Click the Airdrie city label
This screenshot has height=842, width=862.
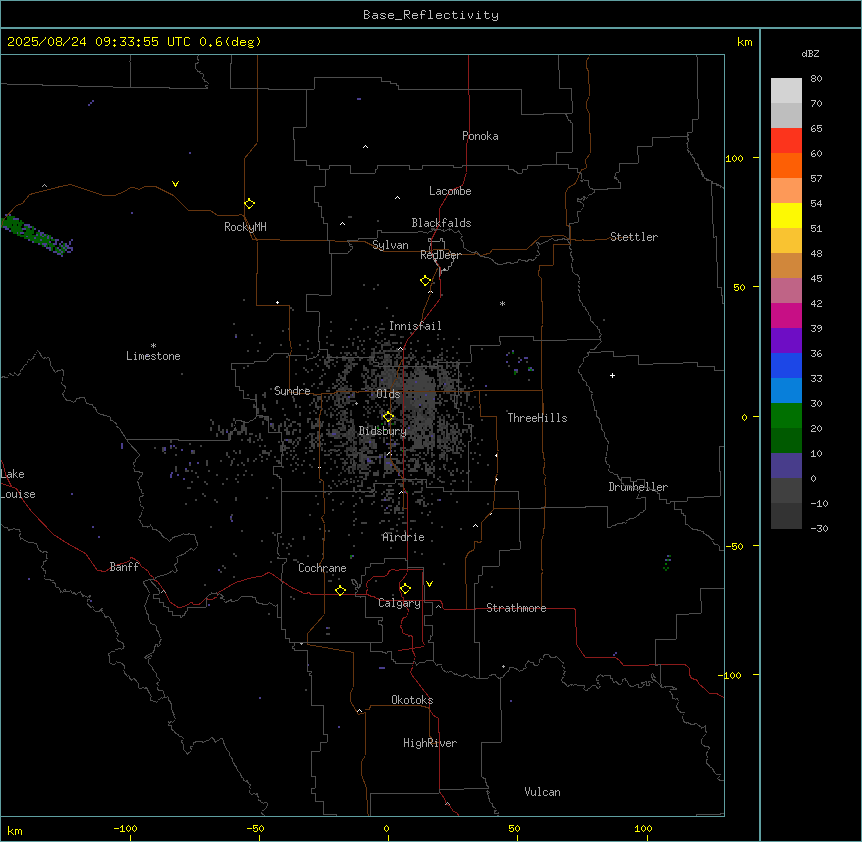click(404, 537)
